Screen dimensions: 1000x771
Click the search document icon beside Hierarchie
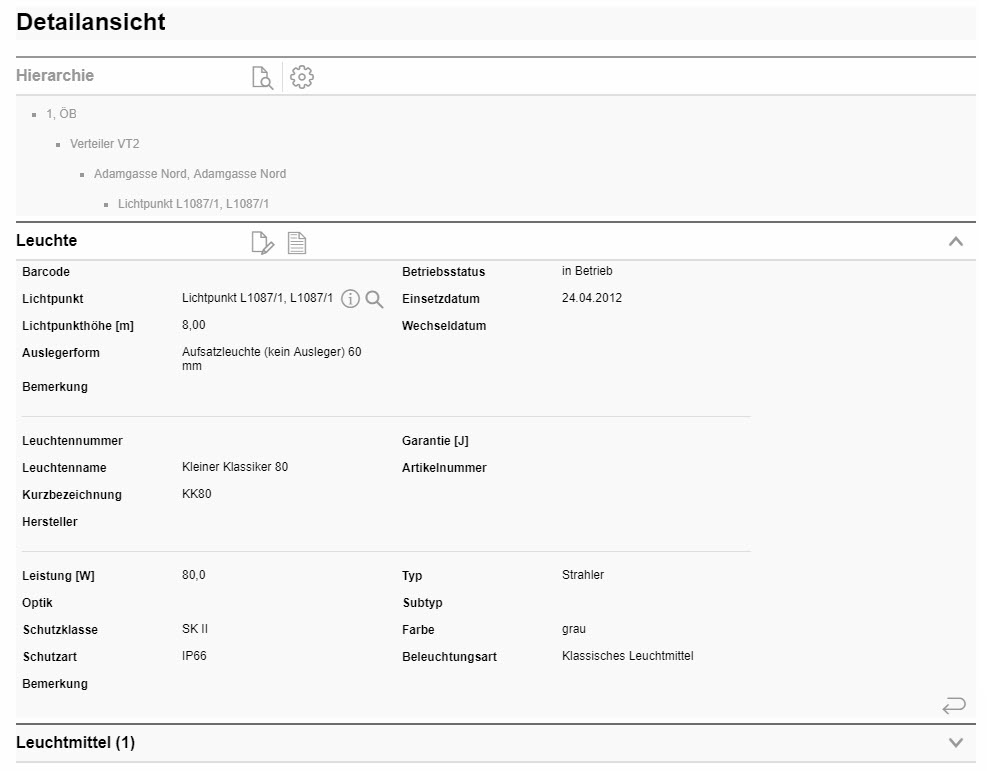click(x=262, y=77)
